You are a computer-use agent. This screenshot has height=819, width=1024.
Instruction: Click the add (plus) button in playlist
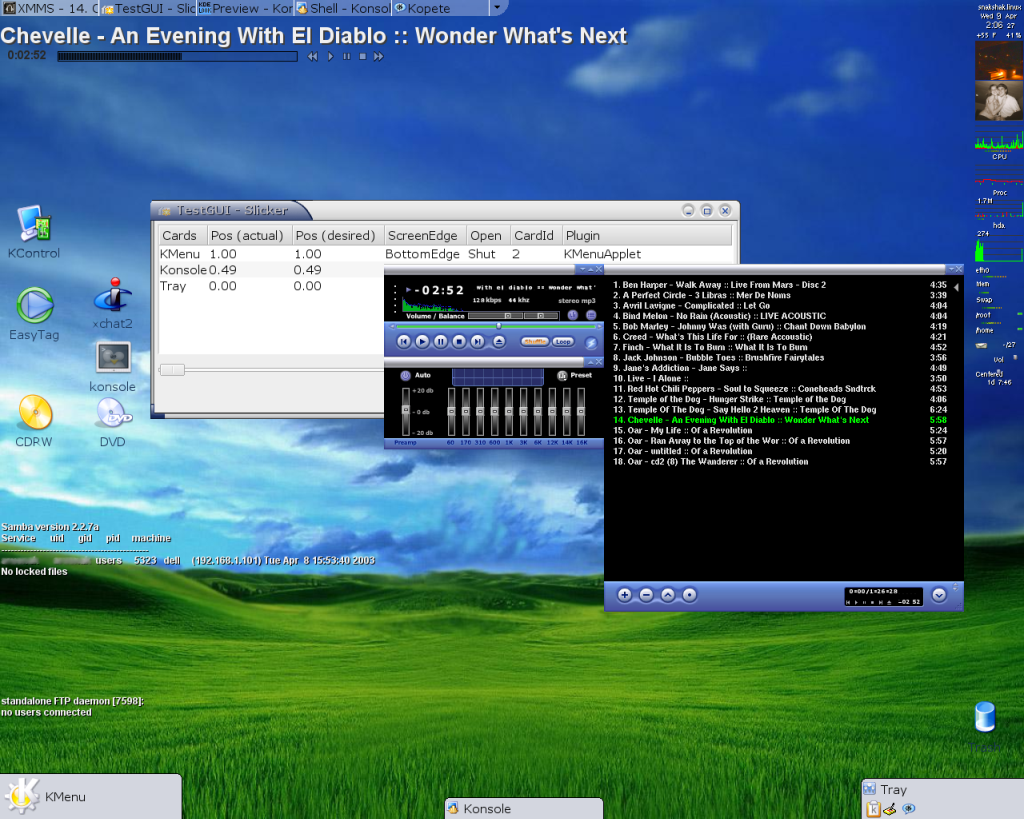coord(624,595)
